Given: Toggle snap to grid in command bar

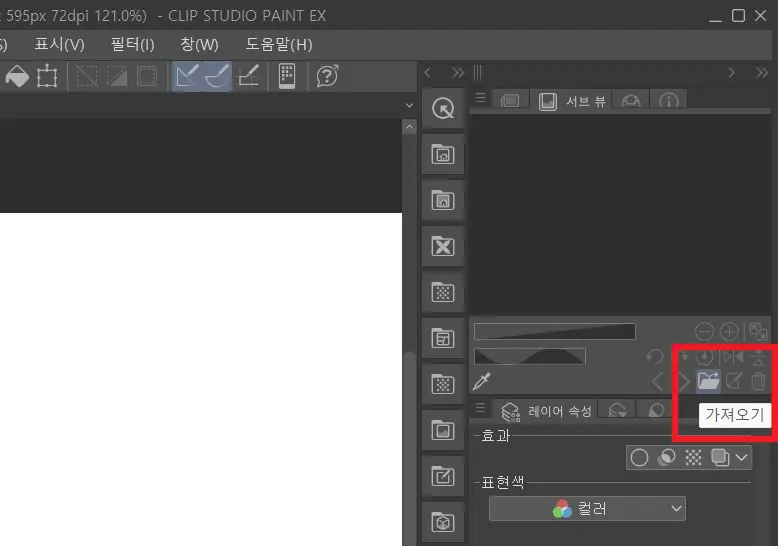Looking at the screenshot, I should 249,76.
